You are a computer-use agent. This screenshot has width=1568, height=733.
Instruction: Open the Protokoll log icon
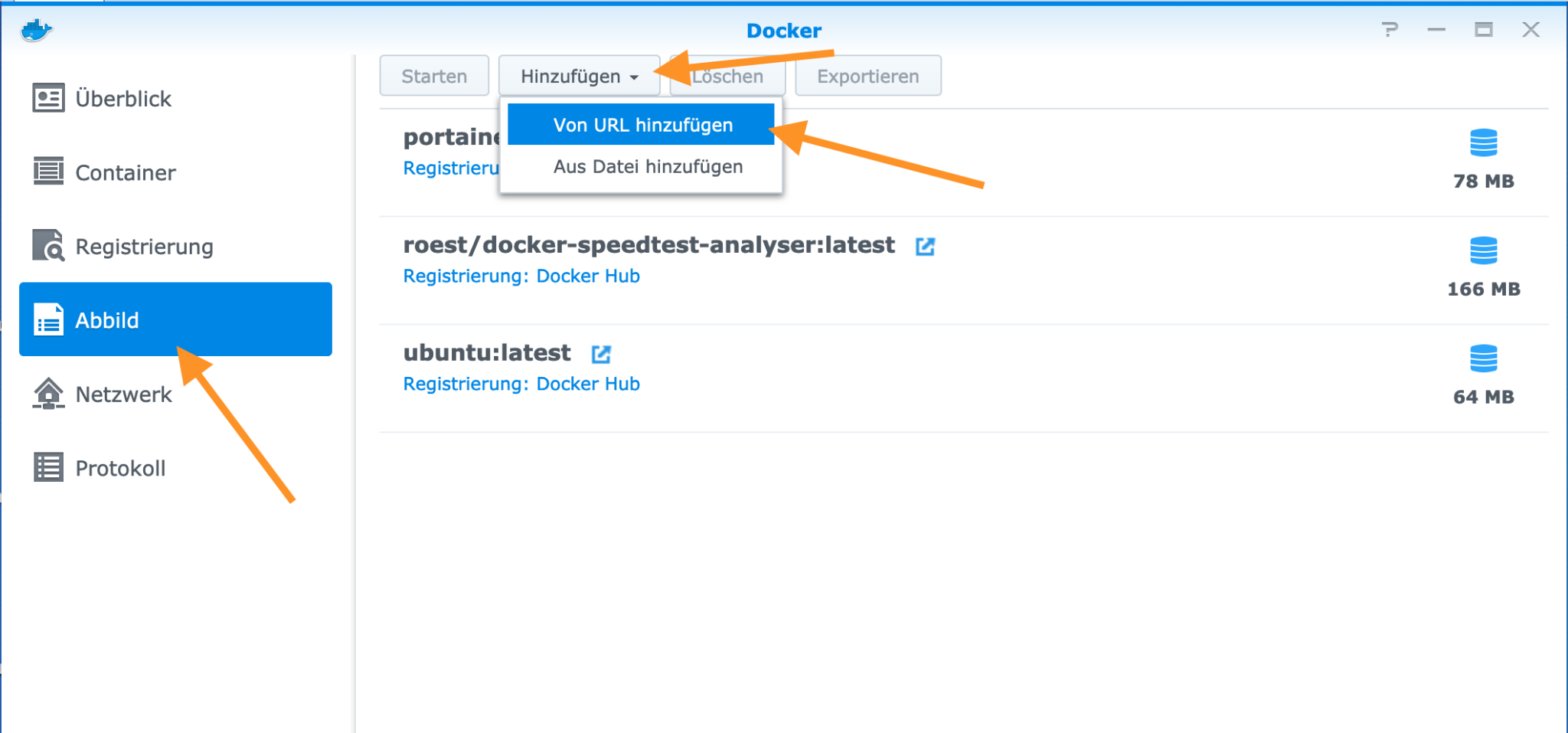48,467
